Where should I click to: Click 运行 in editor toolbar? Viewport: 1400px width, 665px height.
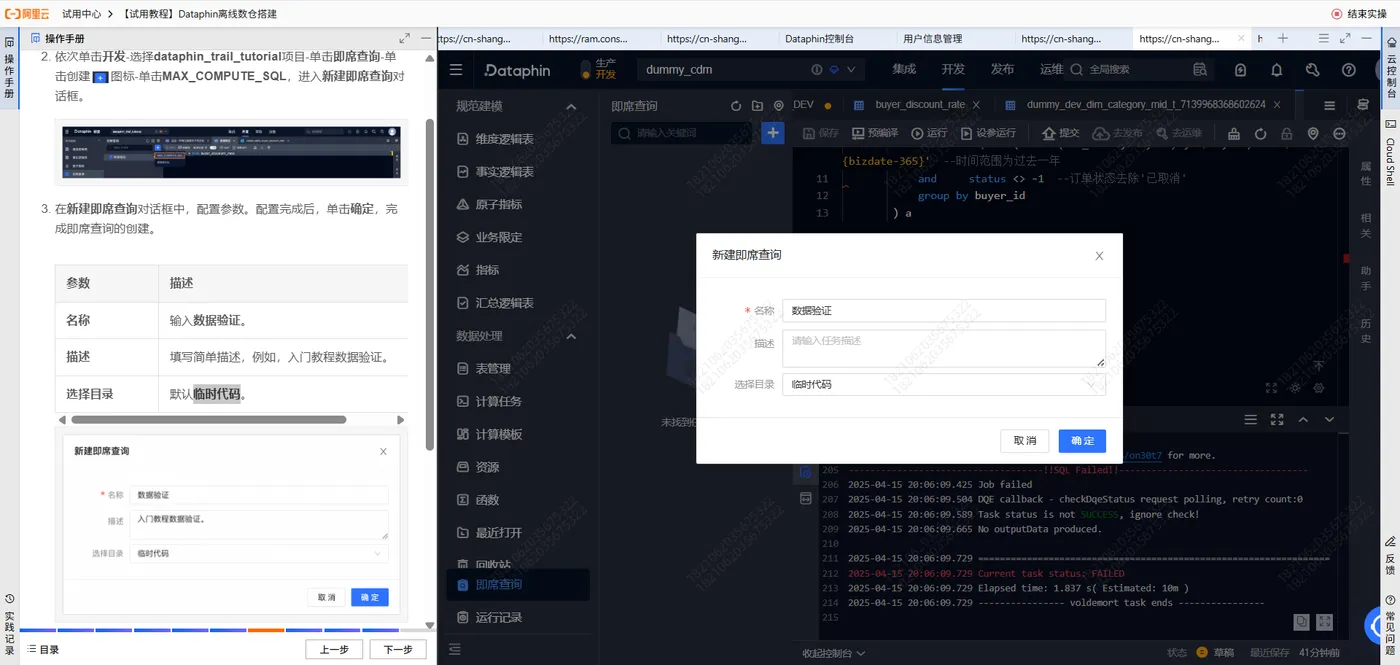click(x=929, y=133)
